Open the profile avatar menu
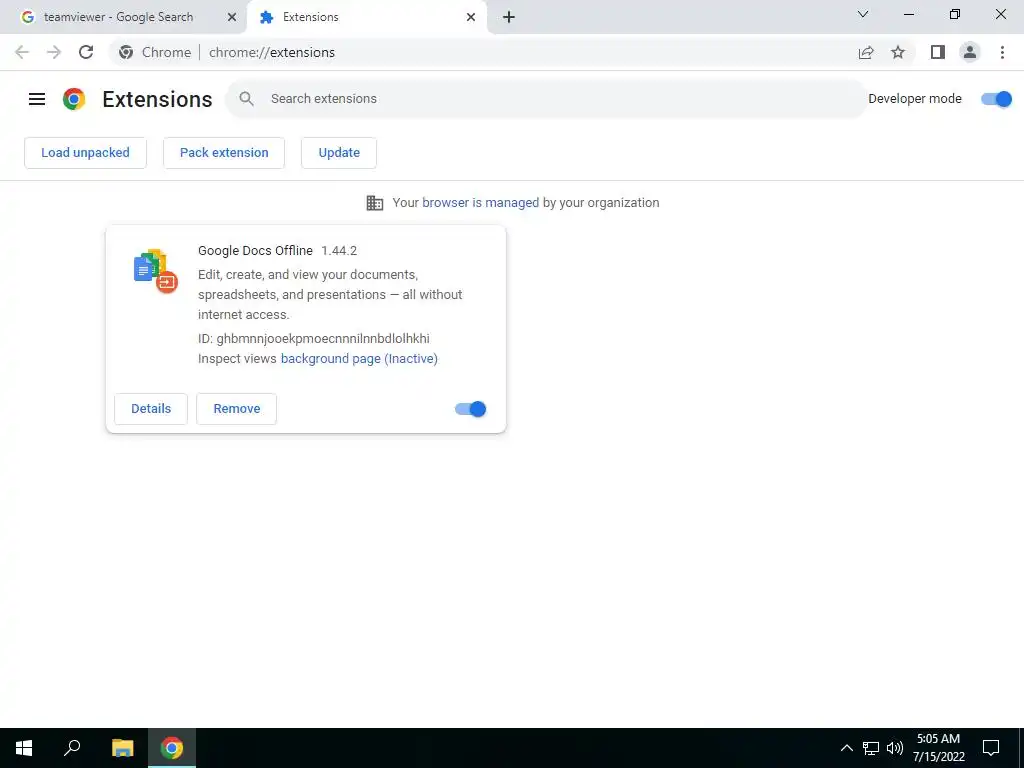The width and height of the screenshot is (1024, 768). (x=970, y=52)
